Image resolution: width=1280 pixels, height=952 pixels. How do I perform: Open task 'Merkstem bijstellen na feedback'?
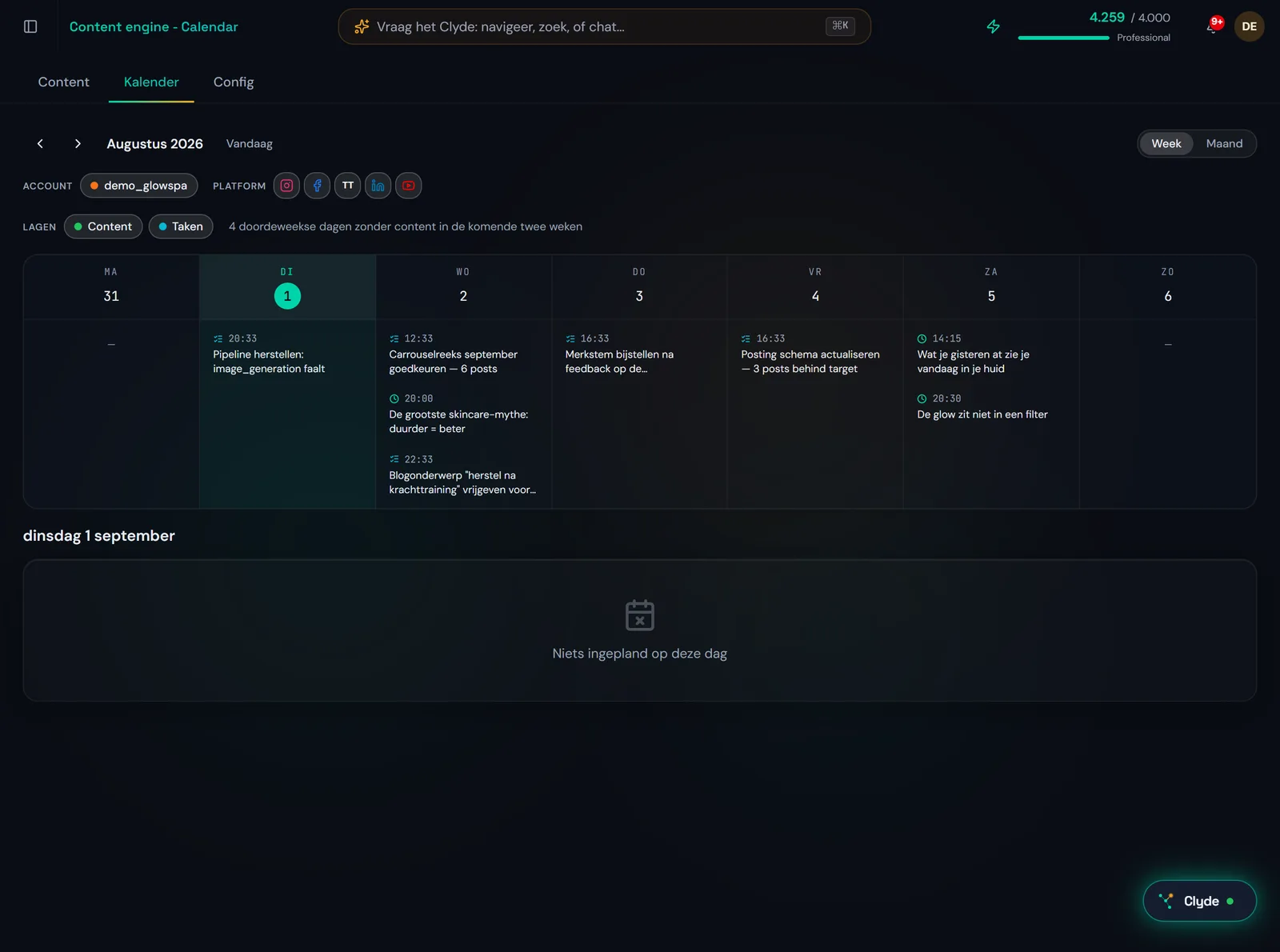pyautogui.click(x=639, y=354)
